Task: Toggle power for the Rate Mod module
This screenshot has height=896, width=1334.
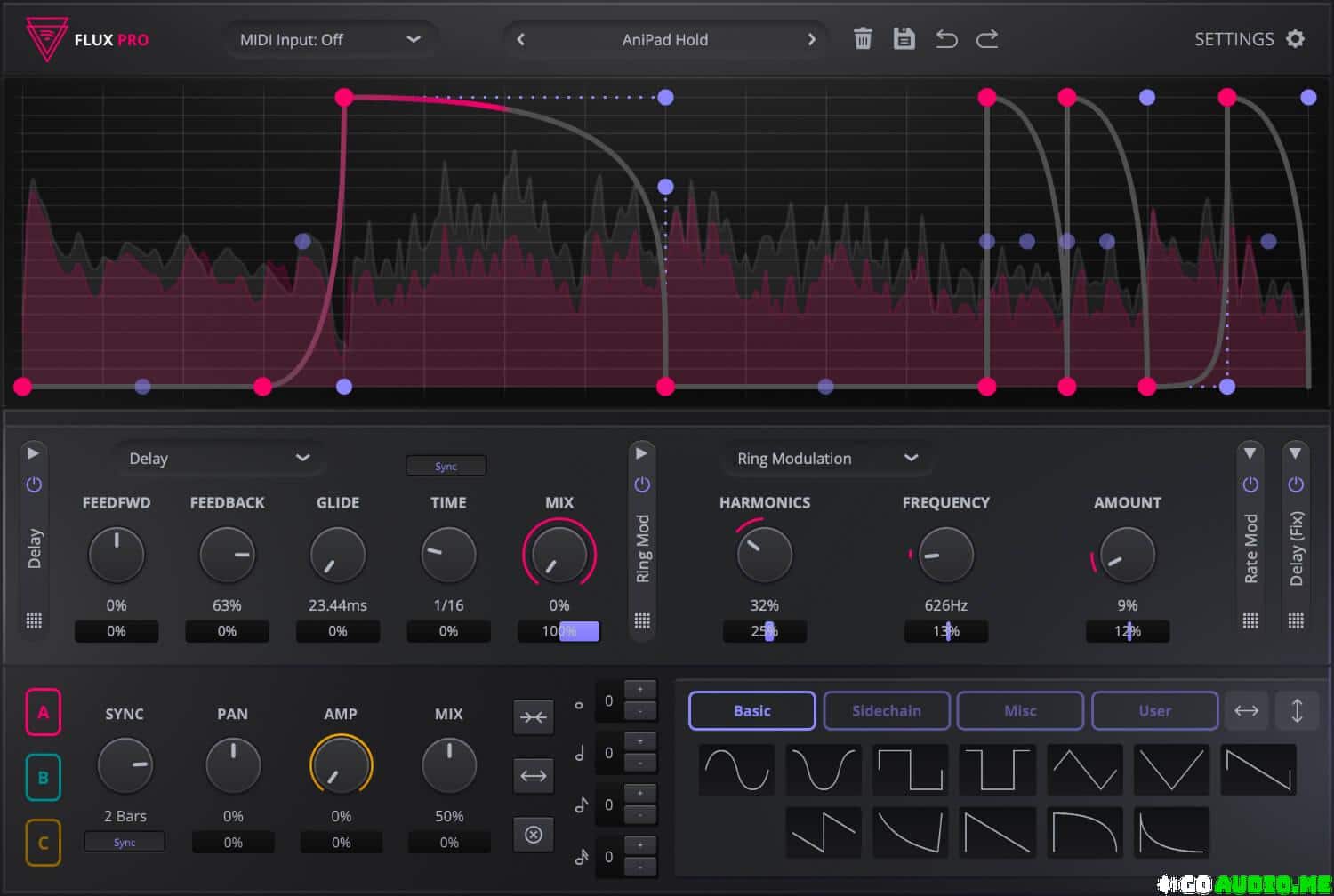Action: (x=1250, y=484)
